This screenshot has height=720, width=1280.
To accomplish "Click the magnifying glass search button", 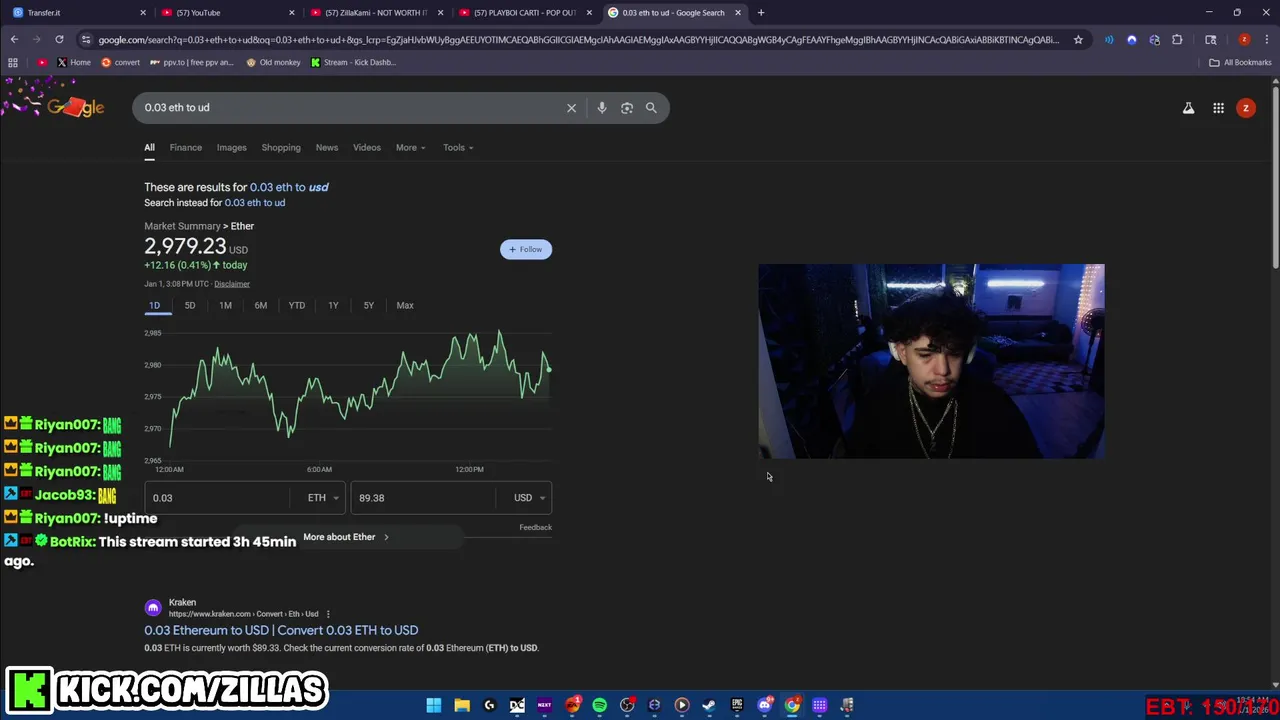I will (x=651, y=108).
